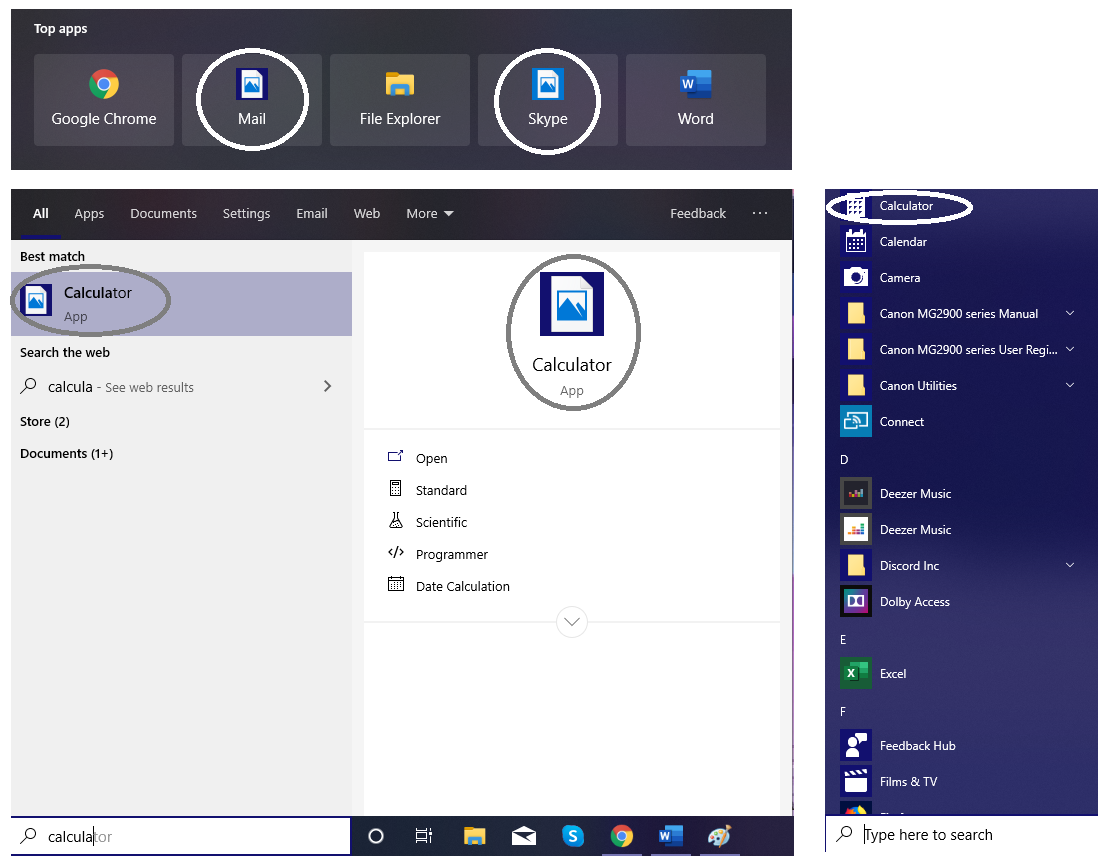Image resolution: width=1107 pixels, height=857 pixels.
Task: Switch to the Web search tab
Action: [x=366, y=213]
